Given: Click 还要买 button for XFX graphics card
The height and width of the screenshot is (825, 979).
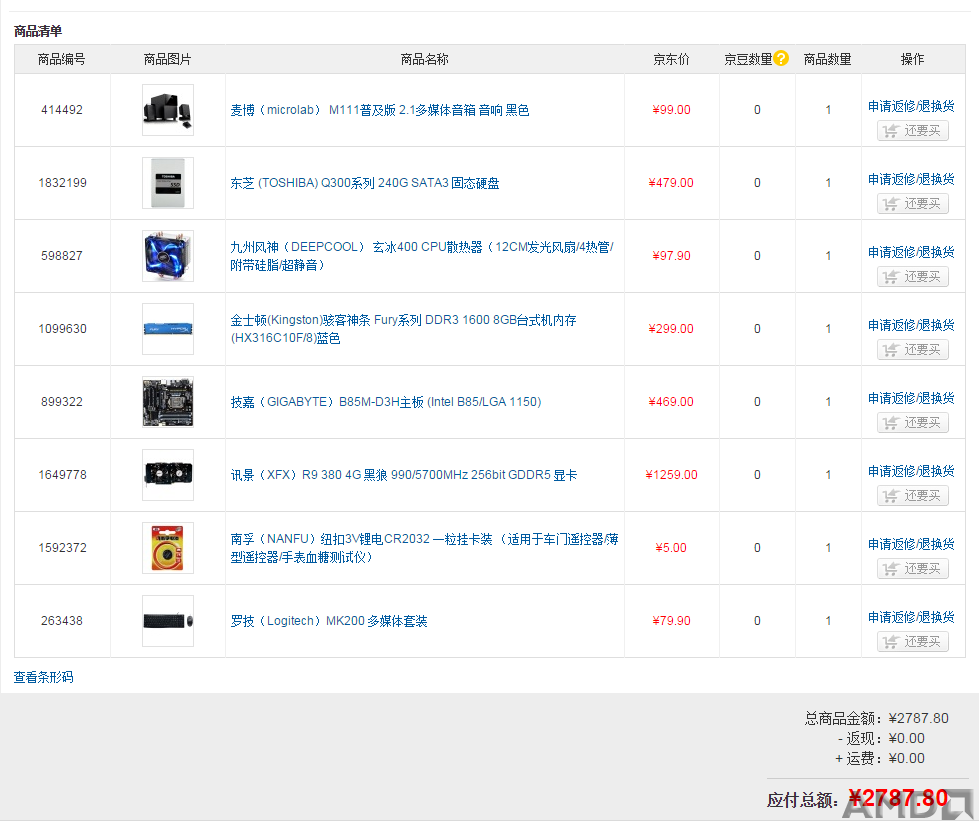Looking at the screenshot, I should (x=913, y=496).
